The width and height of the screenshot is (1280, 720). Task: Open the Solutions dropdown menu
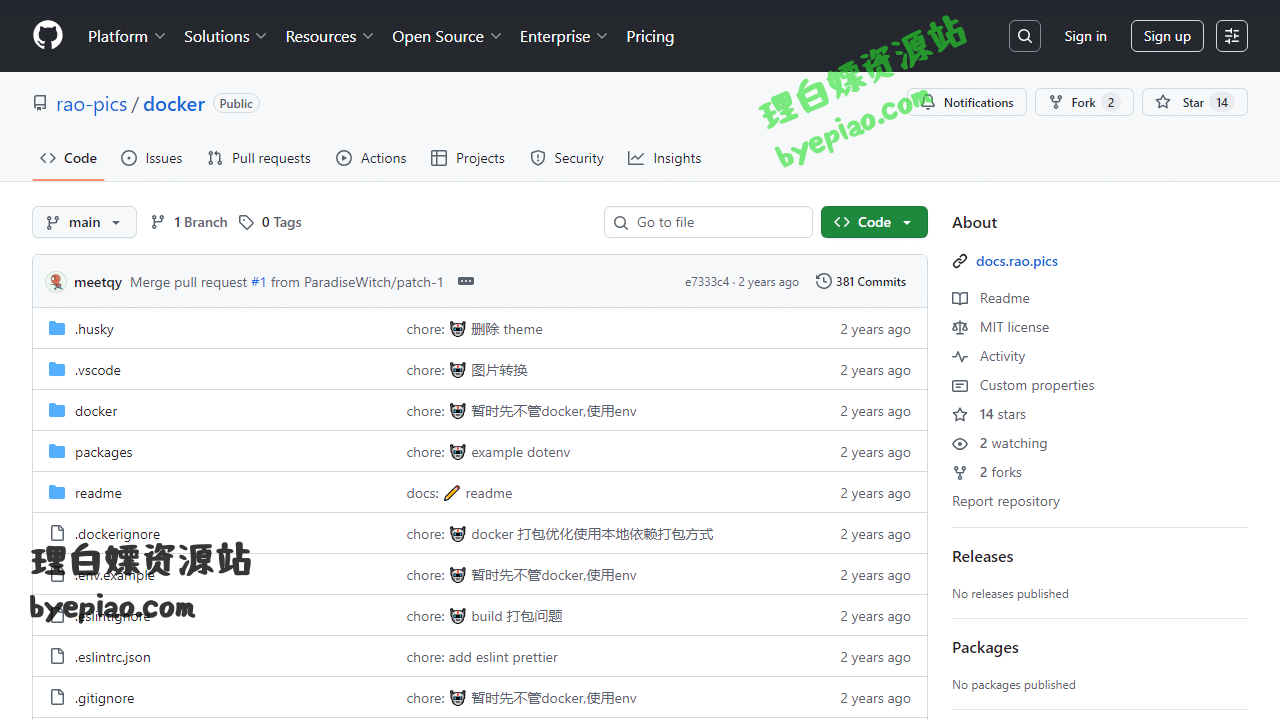point(225,36)
